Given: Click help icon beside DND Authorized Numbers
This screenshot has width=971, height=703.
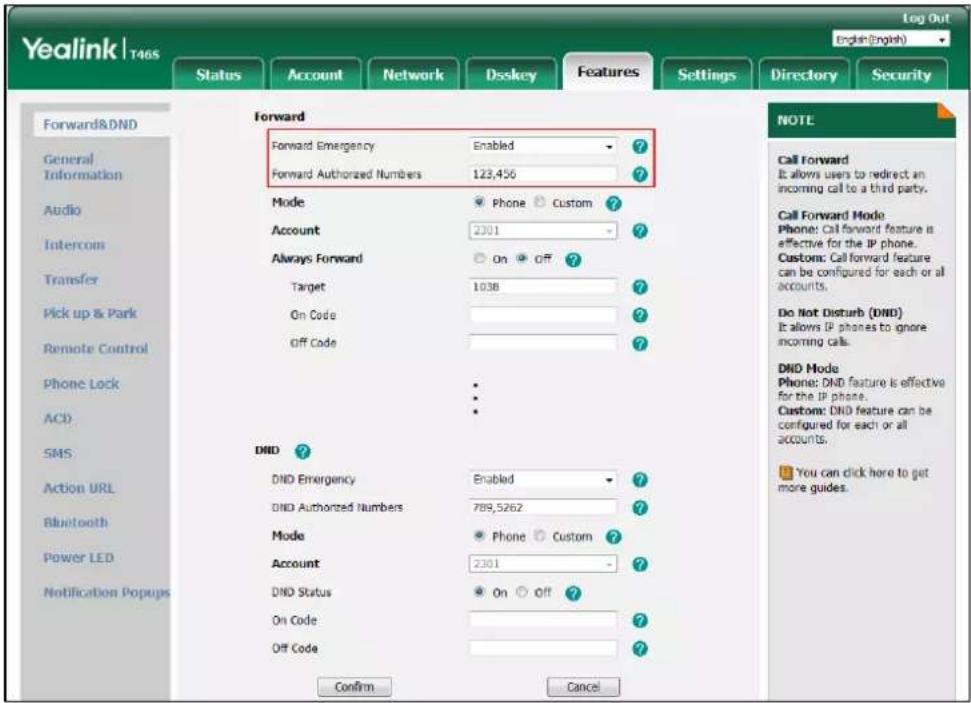Looking at the screenshot, I should (640, 508).
